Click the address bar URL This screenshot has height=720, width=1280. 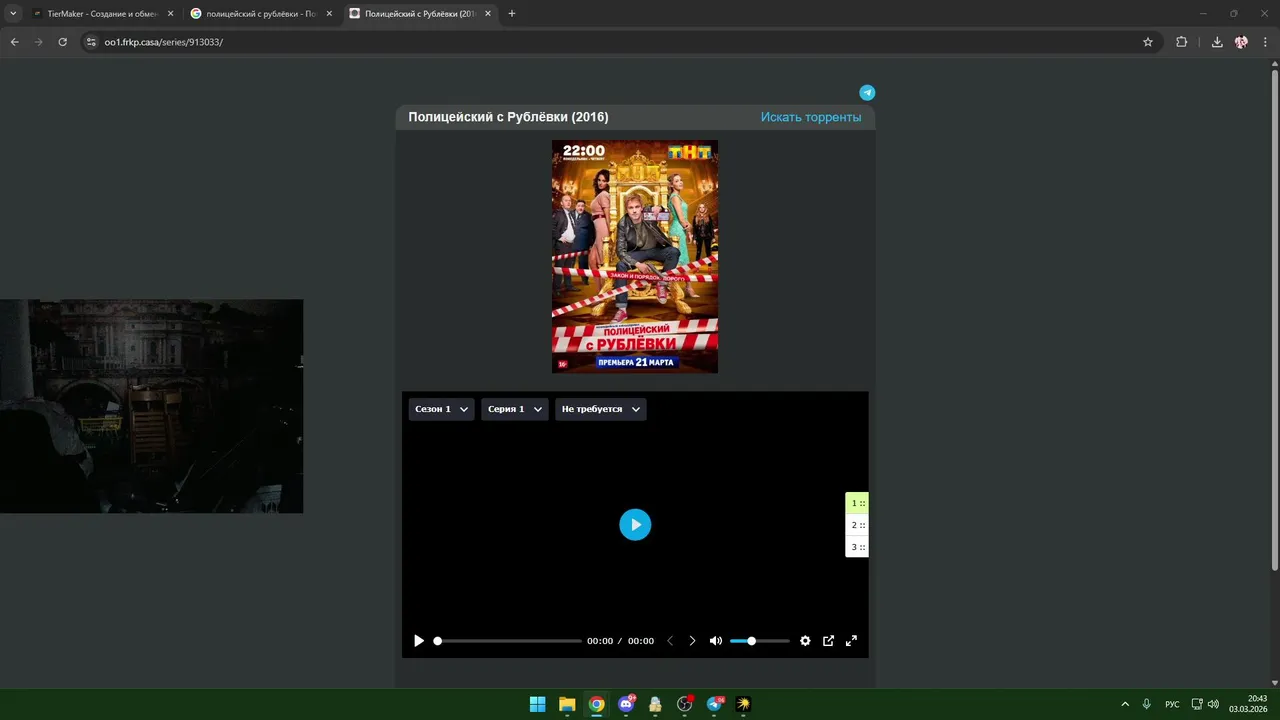click(163, 42)
